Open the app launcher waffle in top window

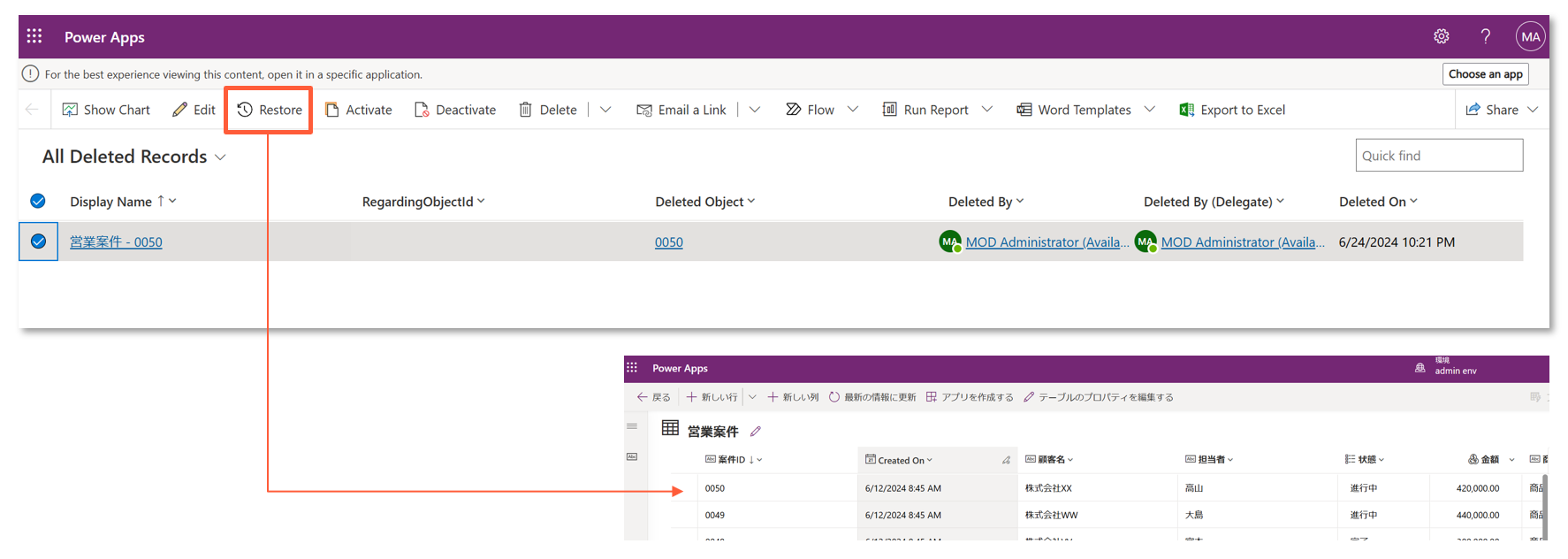pos(34,36)
